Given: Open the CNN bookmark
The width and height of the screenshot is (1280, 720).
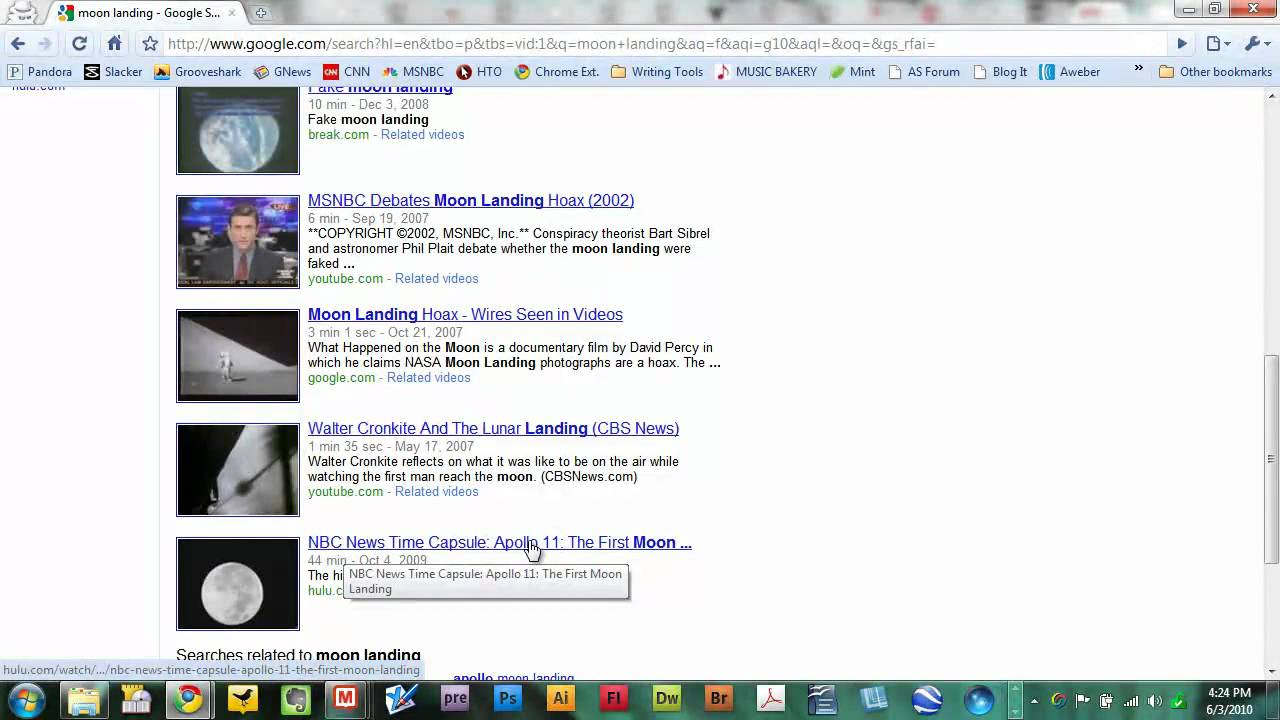Looking at the screenshot, I should [347, 72].
